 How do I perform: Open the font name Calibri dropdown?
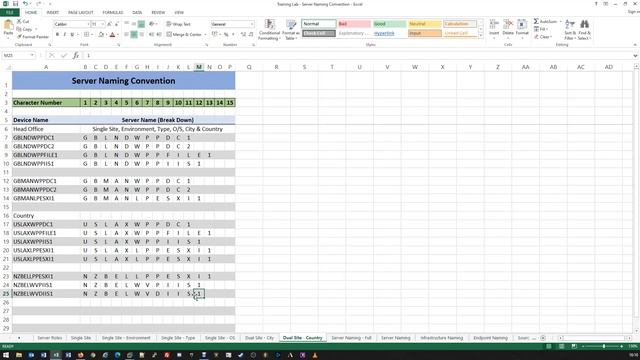[x=88, y=24]
